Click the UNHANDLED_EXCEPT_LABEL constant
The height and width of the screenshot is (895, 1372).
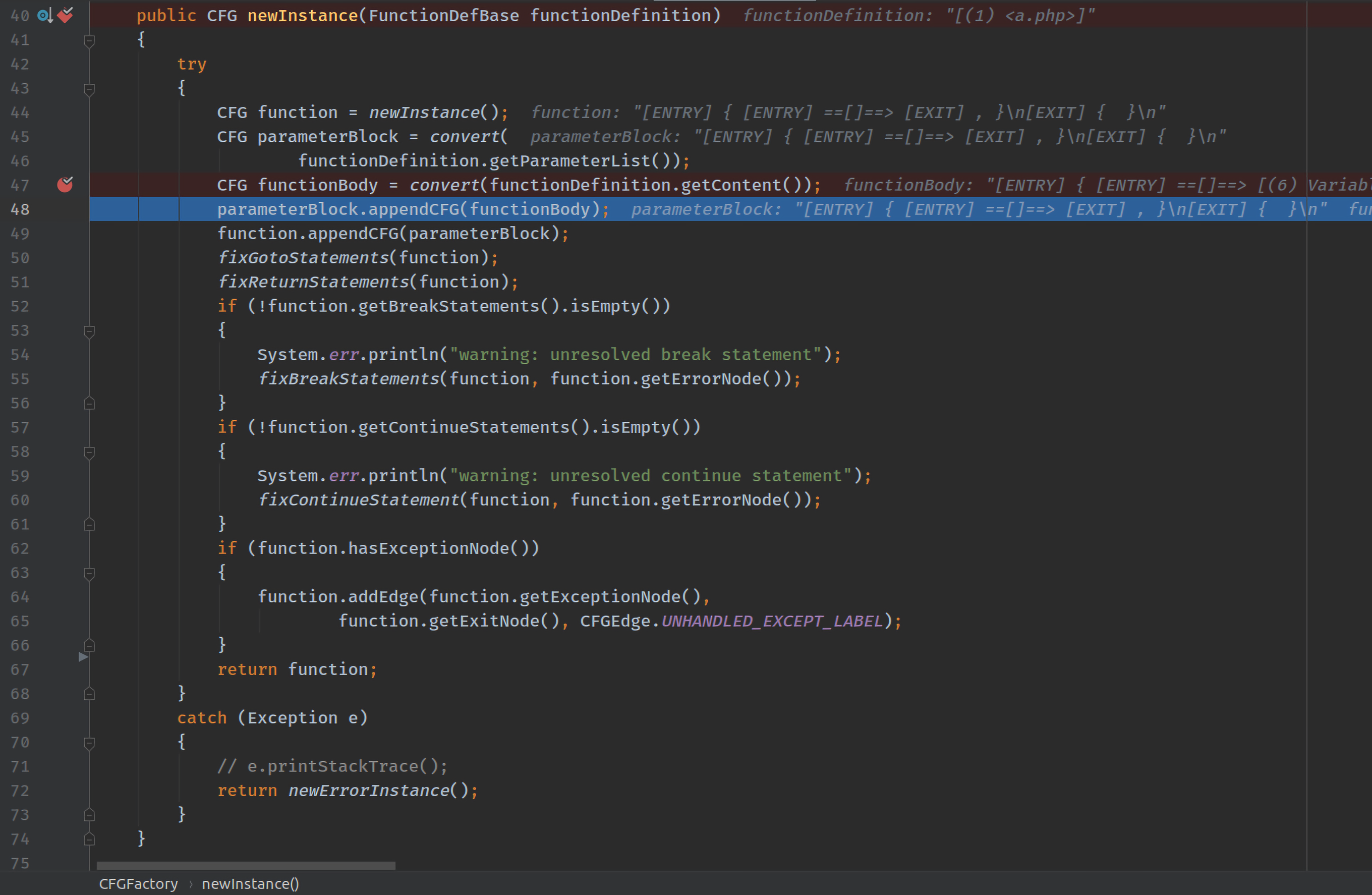(x=772, y=621)
